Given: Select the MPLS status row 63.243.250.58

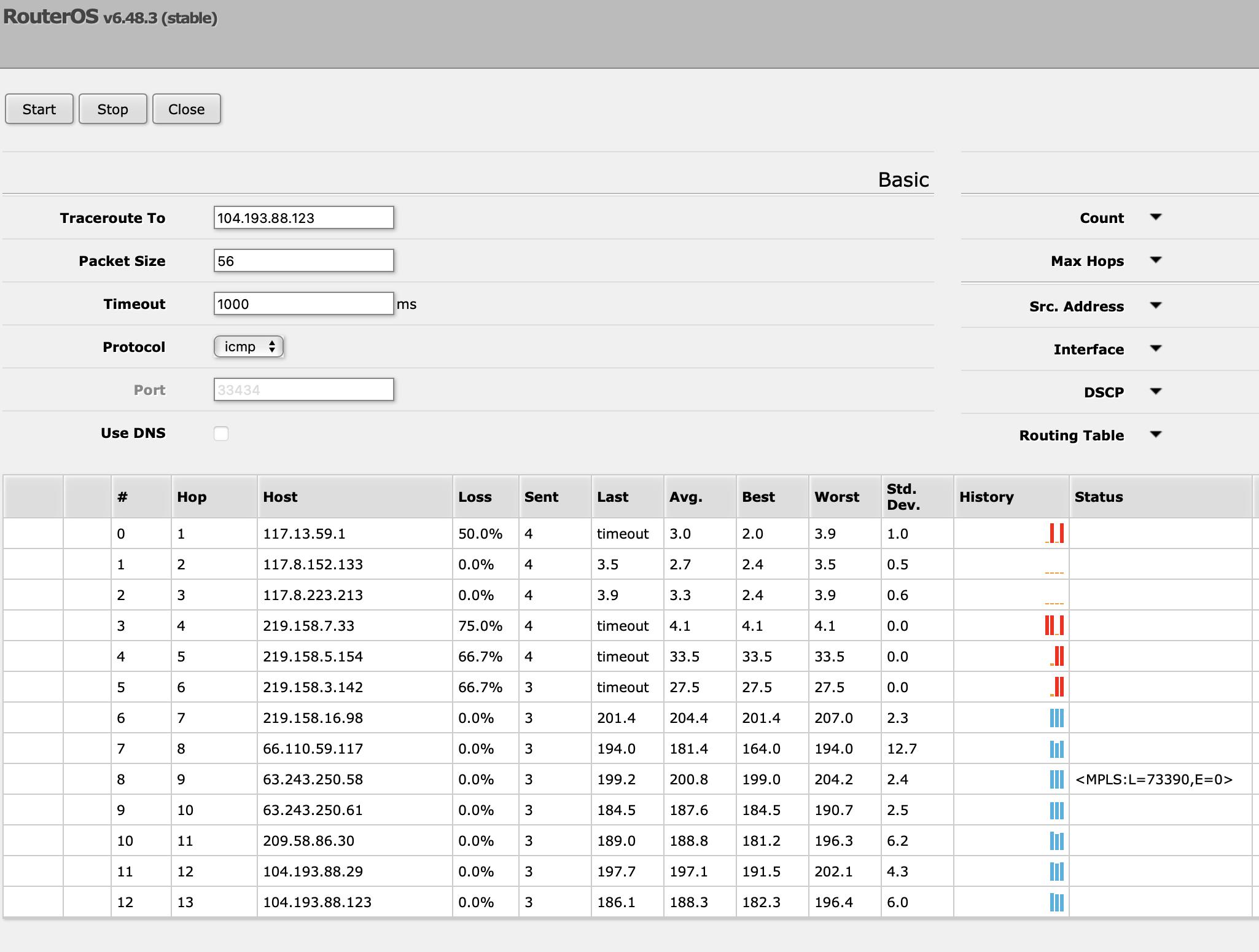Looking at the screenshot, I should [x=1153, y=779].
